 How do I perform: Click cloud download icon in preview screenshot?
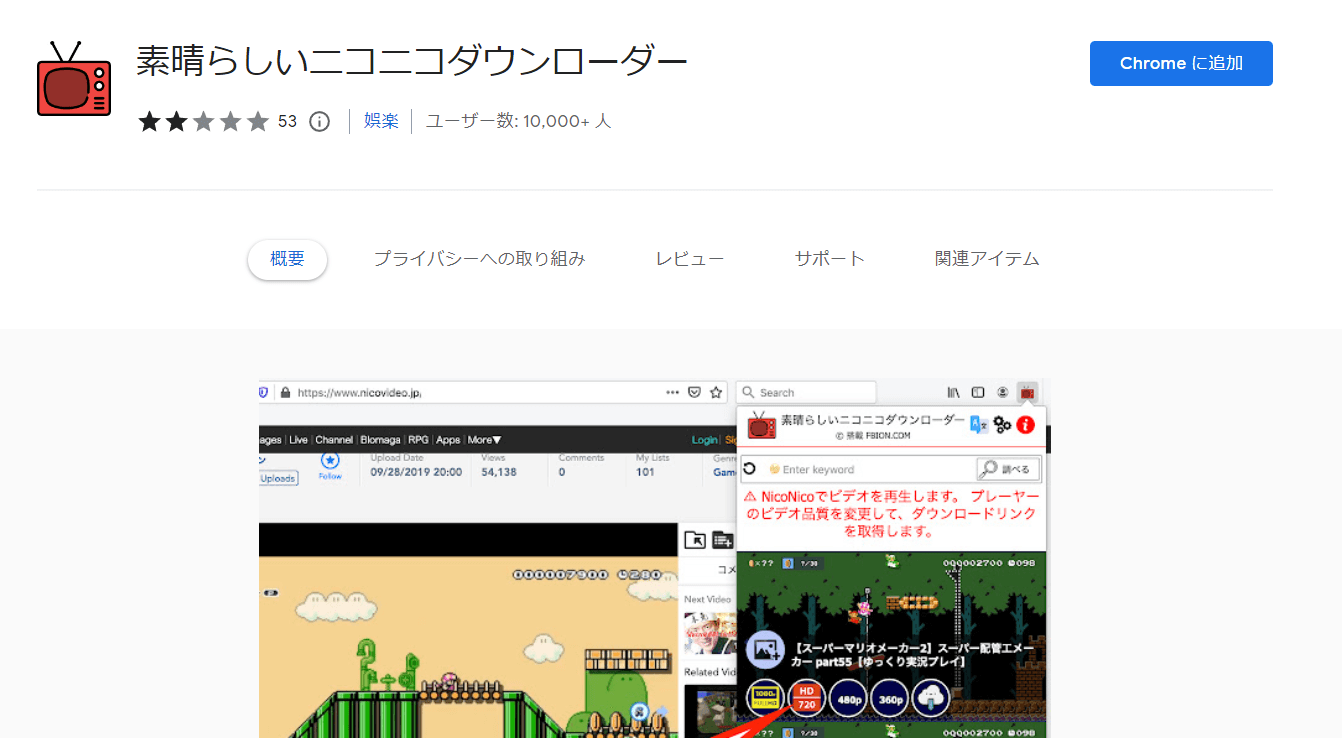[x=930, y=698]
